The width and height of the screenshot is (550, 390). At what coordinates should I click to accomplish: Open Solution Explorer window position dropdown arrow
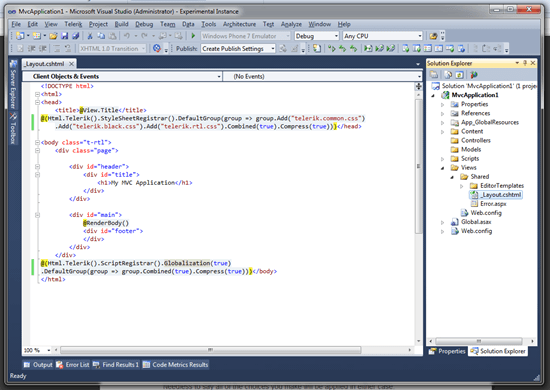(517, 63)
